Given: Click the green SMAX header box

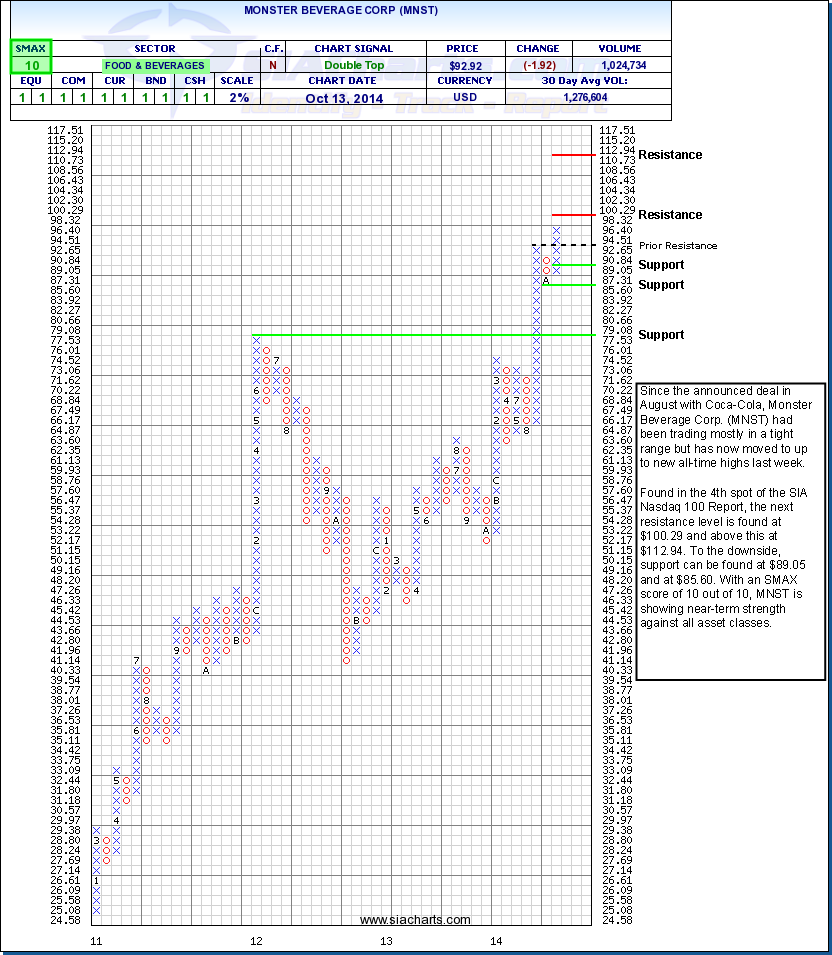Looking at the screenshot, I should [x=30, y=48].
